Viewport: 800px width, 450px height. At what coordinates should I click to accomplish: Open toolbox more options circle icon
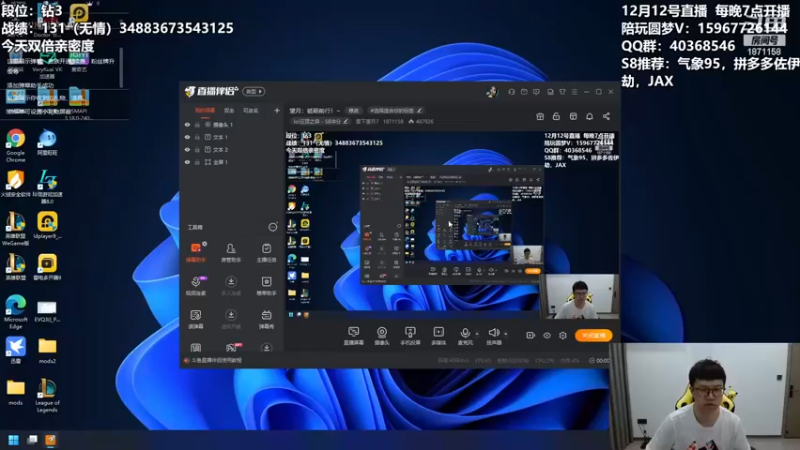[273, 227]
